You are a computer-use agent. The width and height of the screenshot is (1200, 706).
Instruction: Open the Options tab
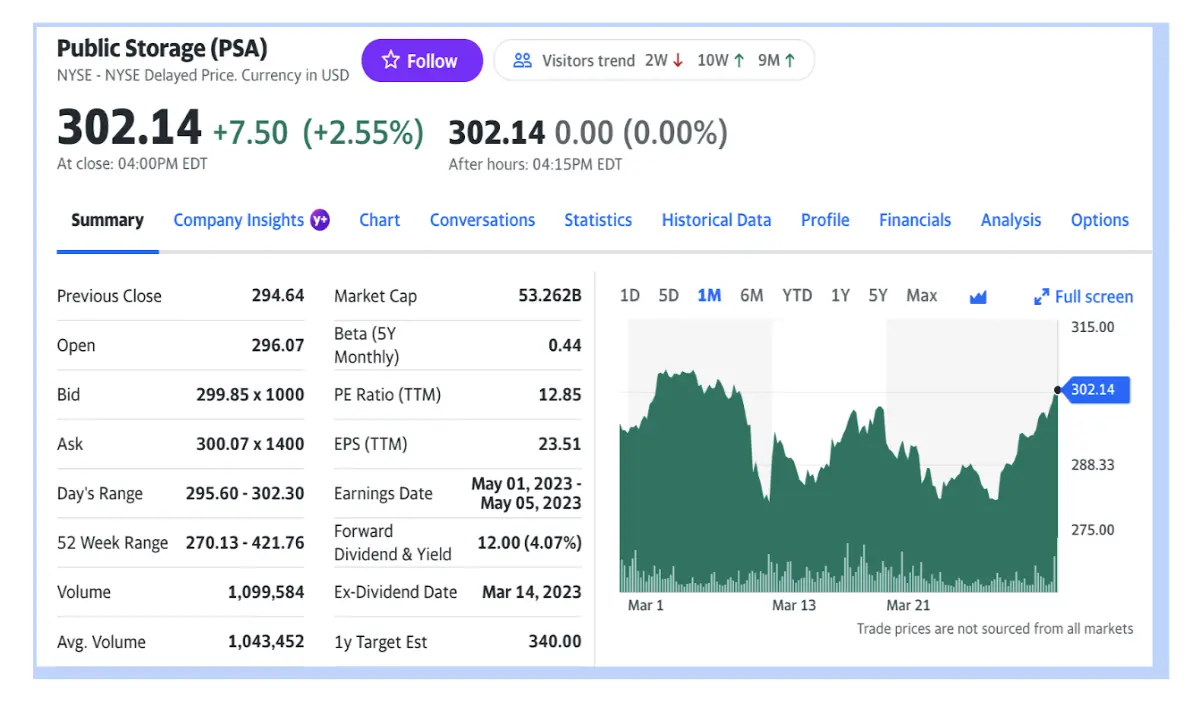[1100, 220]
